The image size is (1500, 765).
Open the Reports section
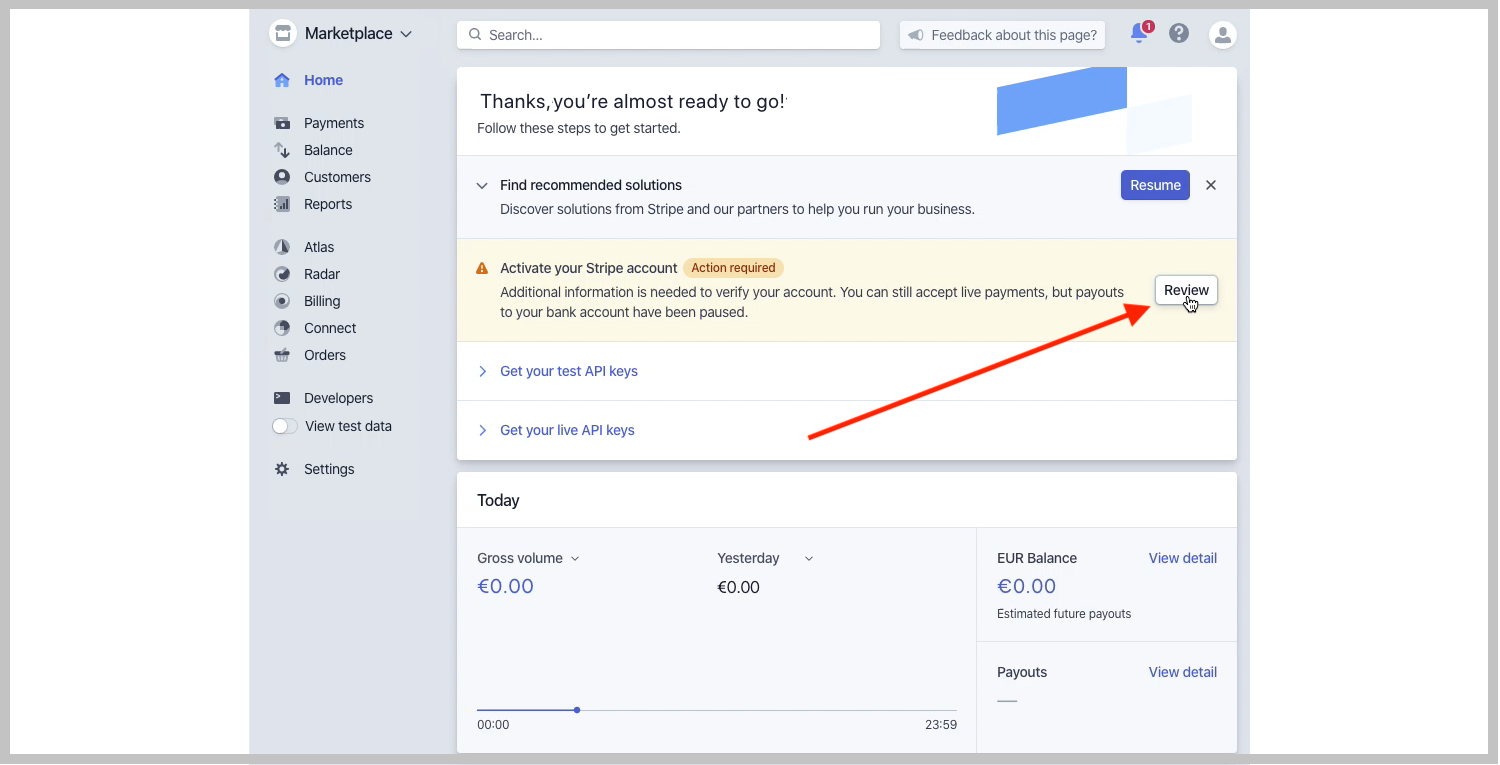tap(328, 204)
